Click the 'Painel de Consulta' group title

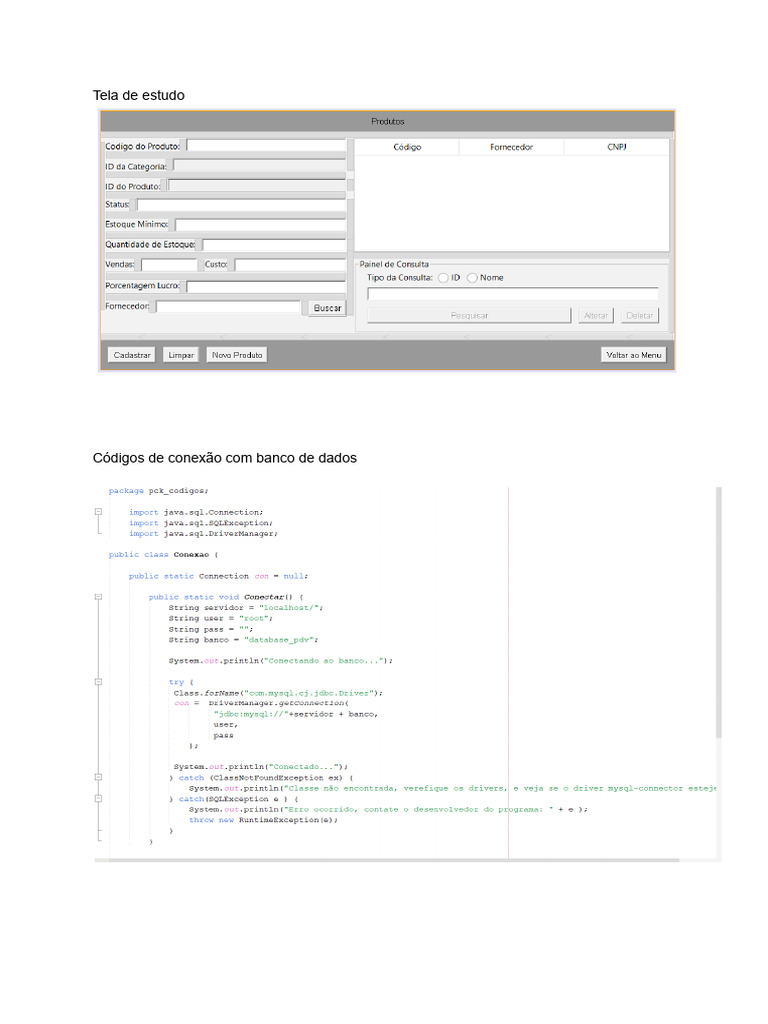pos(394,264)
